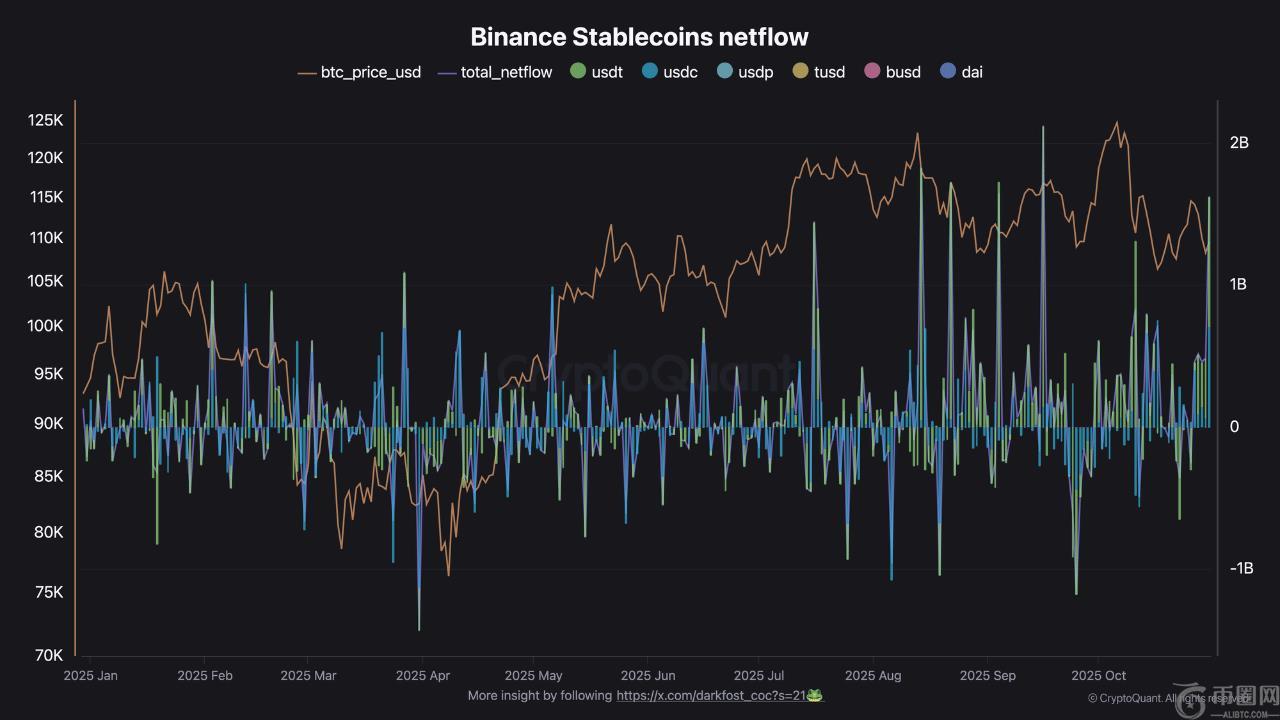Image resolution: width=1280 pixels, height=720 pixels.
Task: Click the usdc legend color dot
Action: click(650, 71)
